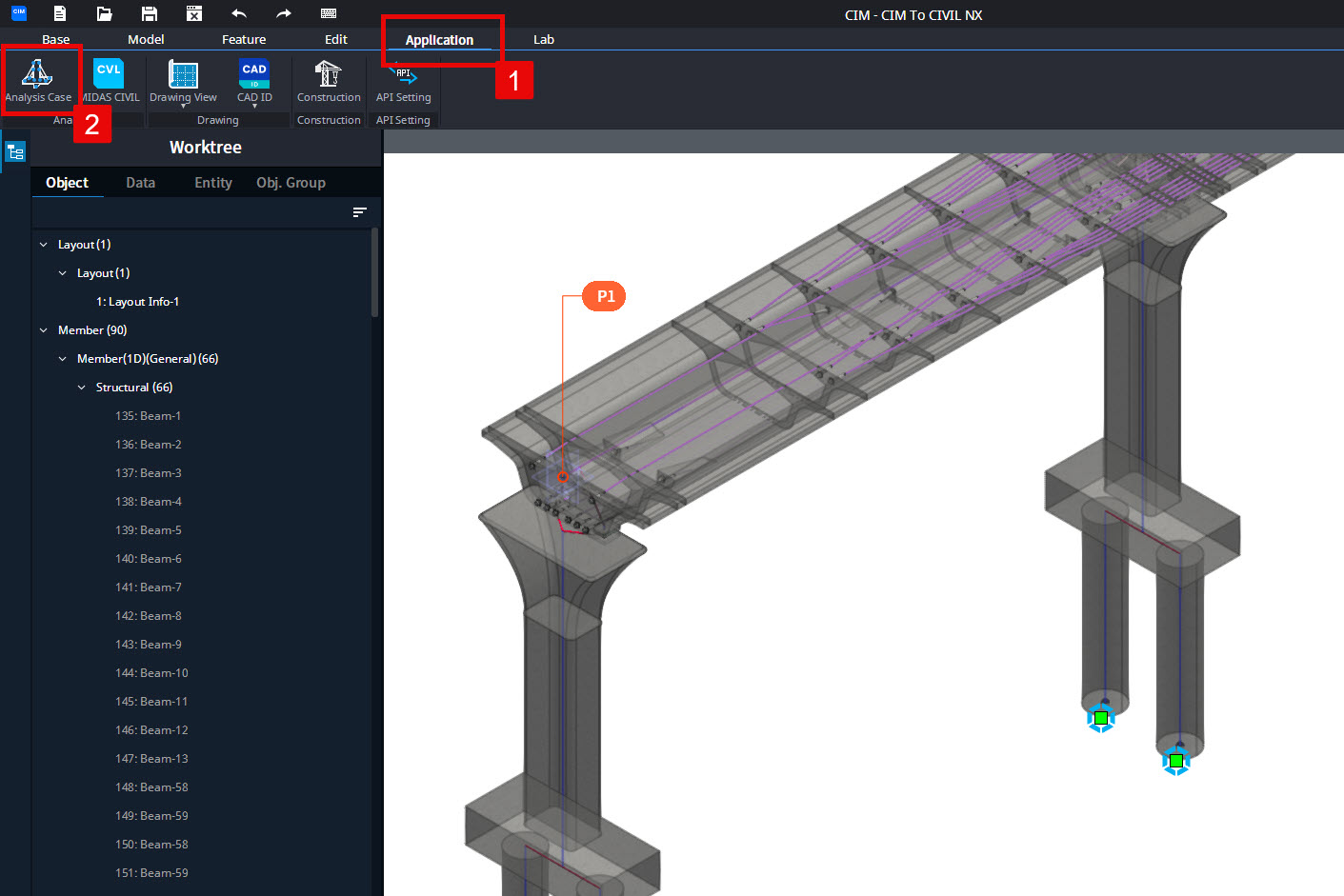Select the Analysis Case tool
This screenshot has width=1344, height=896.
[x=39, y=81]
